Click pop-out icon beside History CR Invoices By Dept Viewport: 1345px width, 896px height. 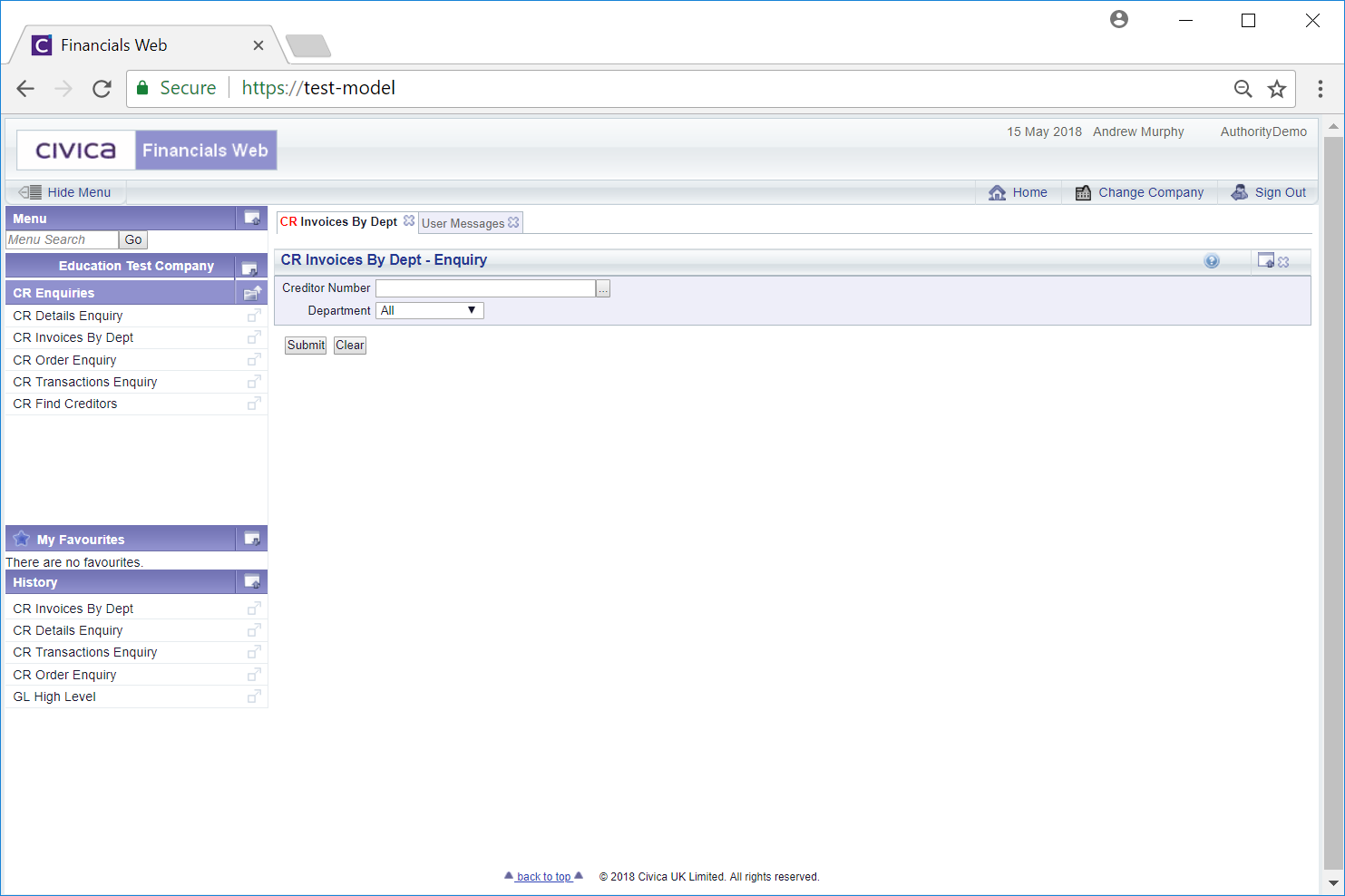click(x=254, y=609)
